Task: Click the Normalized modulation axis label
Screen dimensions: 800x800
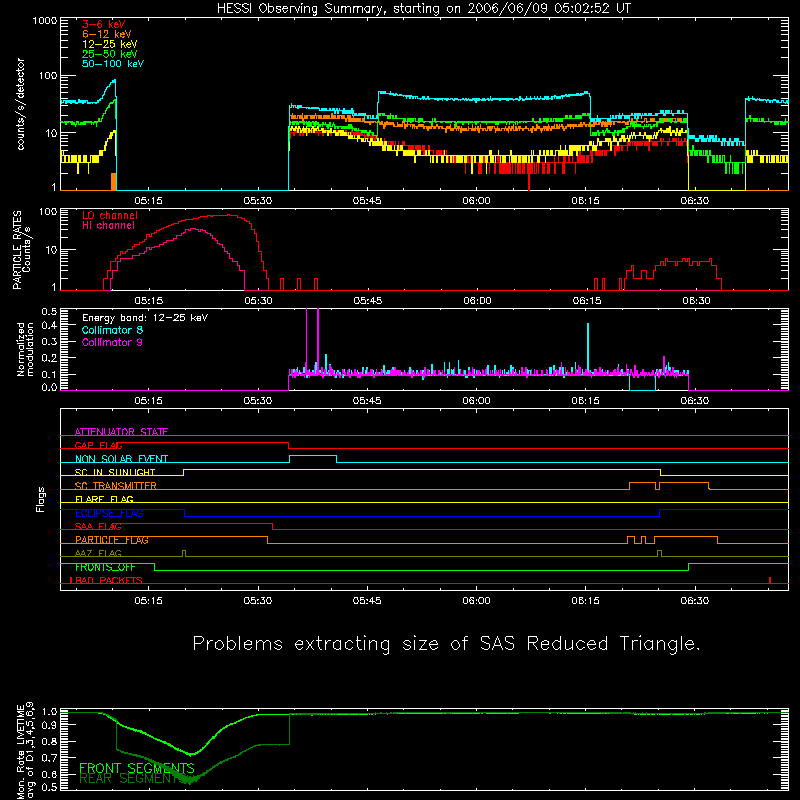Action: pyautogui.click(x=25, y=349)
